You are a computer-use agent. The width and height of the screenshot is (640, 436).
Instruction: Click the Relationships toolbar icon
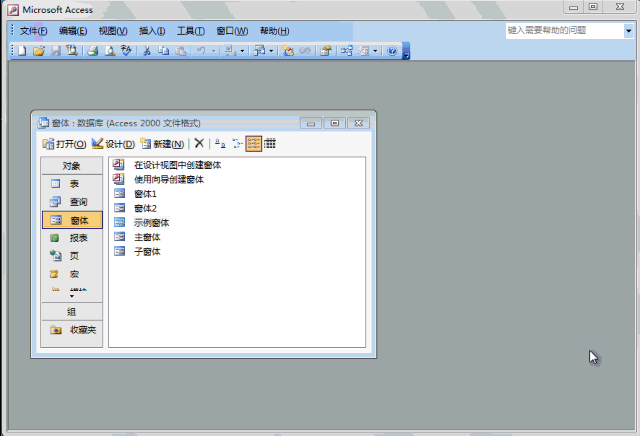[x=347, y=51]
